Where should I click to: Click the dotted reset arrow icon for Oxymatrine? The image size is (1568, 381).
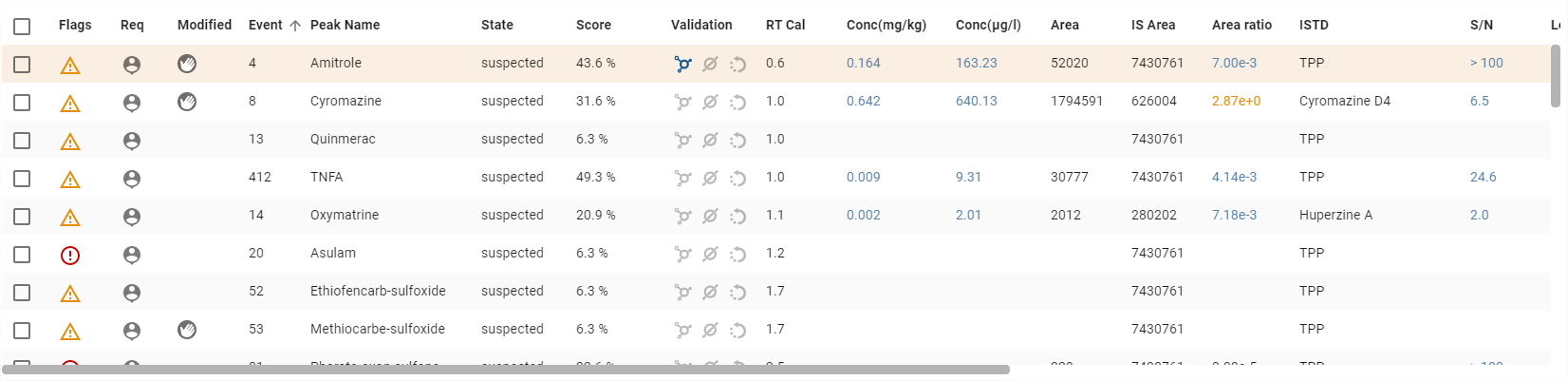pyautogui.click(x=737, y=217)
